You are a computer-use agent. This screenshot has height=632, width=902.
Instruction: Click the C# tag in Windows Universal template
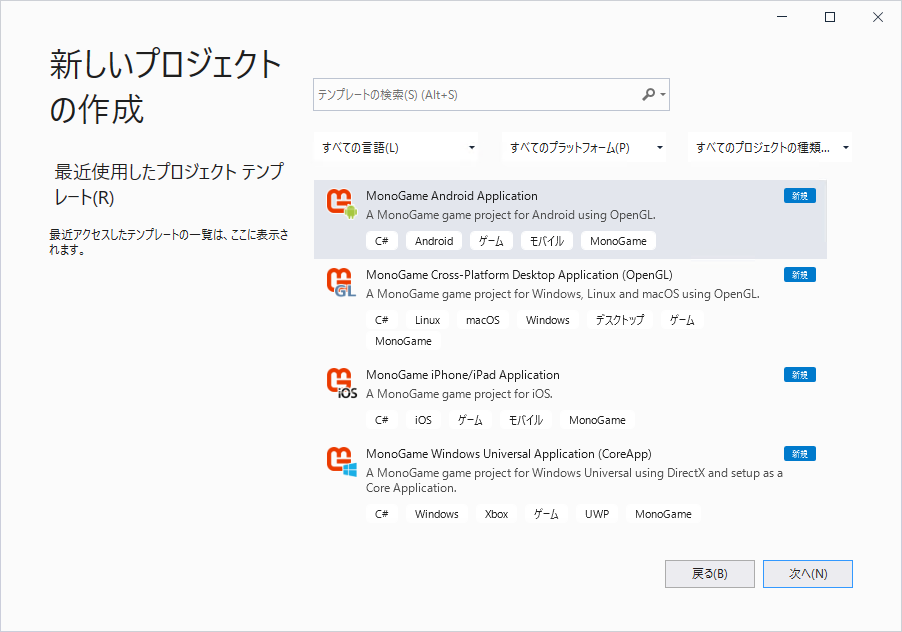tap(381, 514)
